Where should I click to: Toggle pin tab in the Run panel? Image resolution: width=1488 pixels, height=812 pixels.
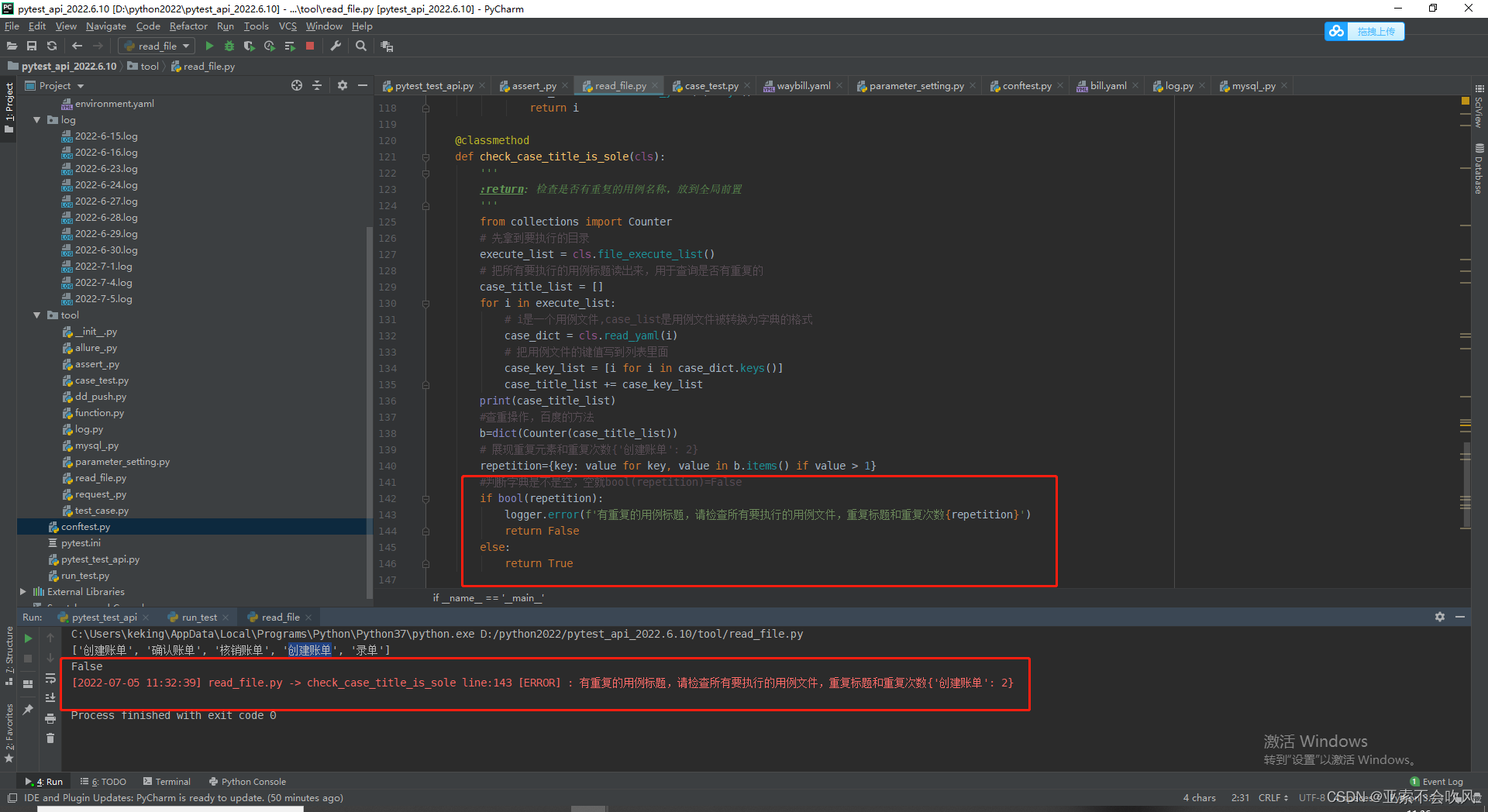pyautogui.click(x=28, y=710)
